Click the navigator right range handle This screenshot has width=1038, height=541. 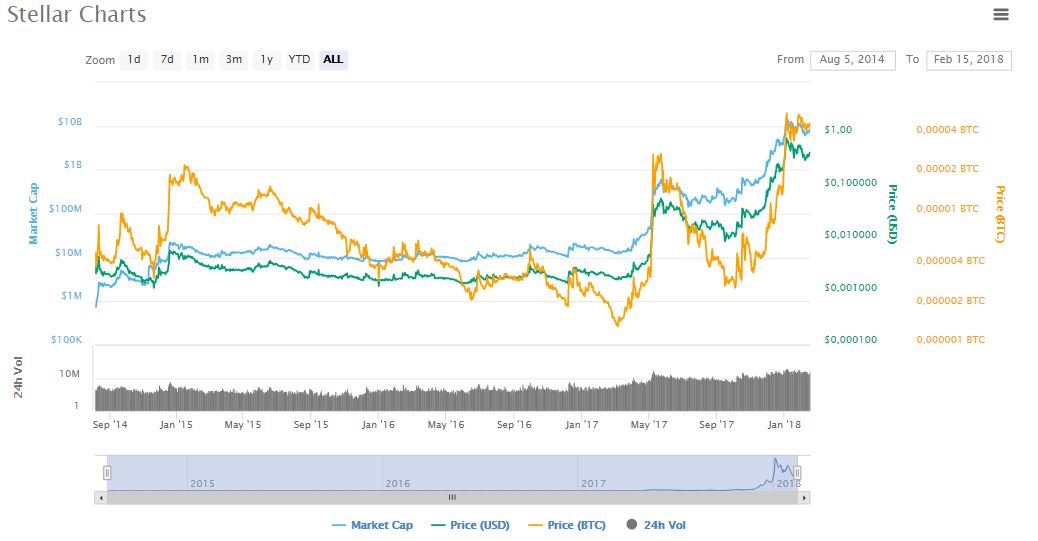tap(797, 473)
